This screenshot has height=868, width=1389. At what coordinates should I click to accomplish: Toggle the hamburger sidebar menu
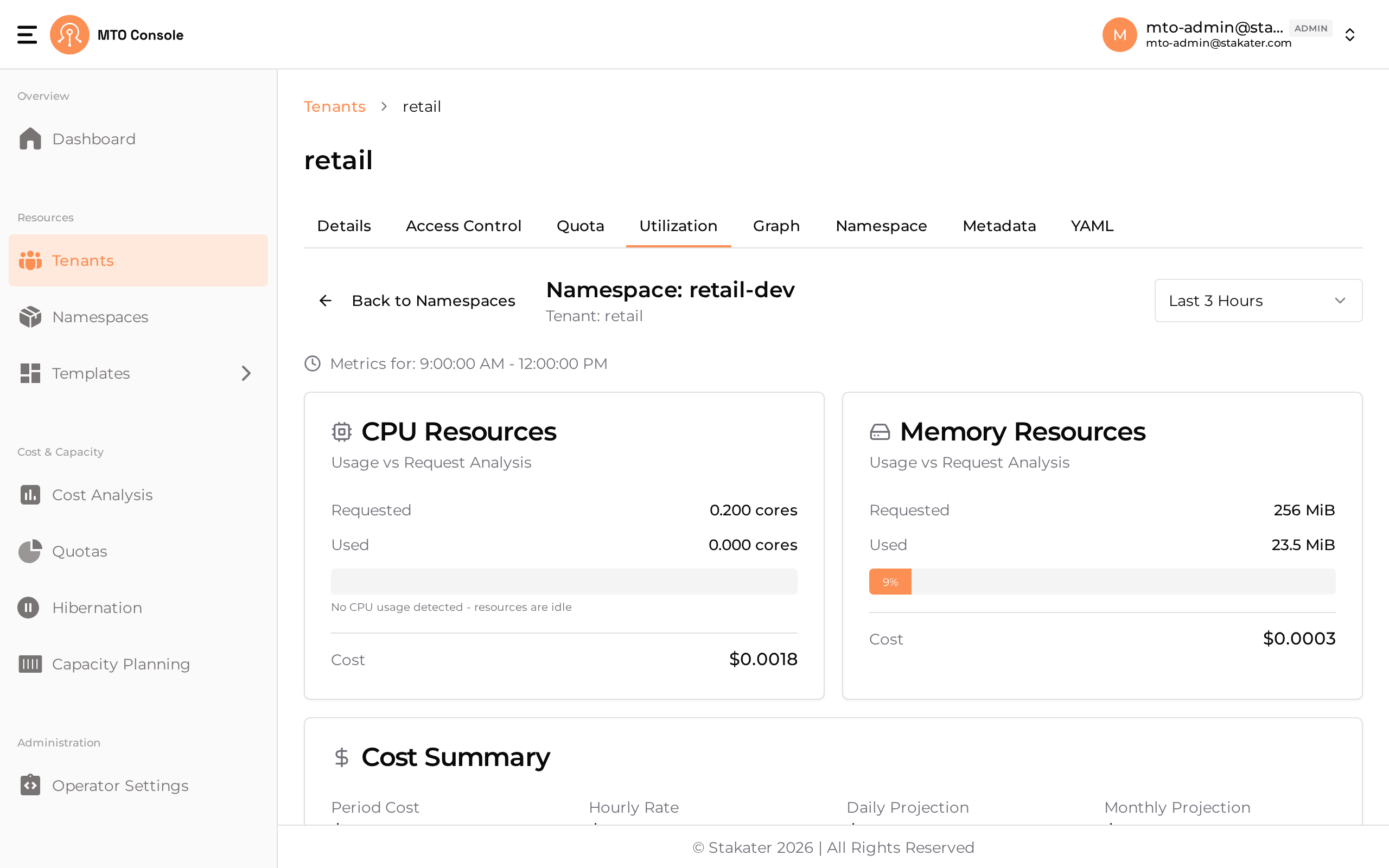pyautogui.click(x=27, y=34)
